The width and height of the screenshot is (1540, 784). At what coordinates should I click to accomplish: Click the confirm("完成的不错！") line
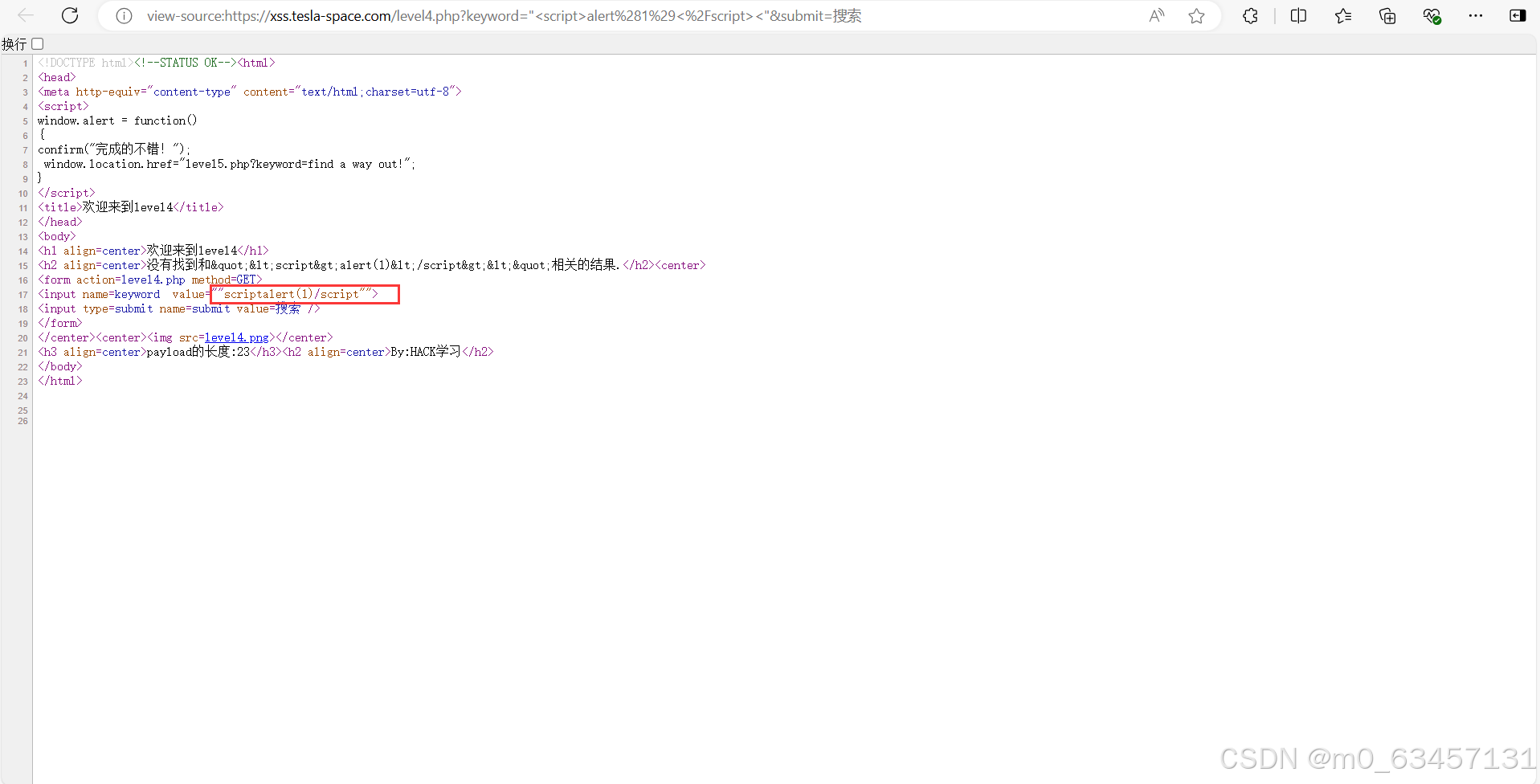[x=114, y=149]
